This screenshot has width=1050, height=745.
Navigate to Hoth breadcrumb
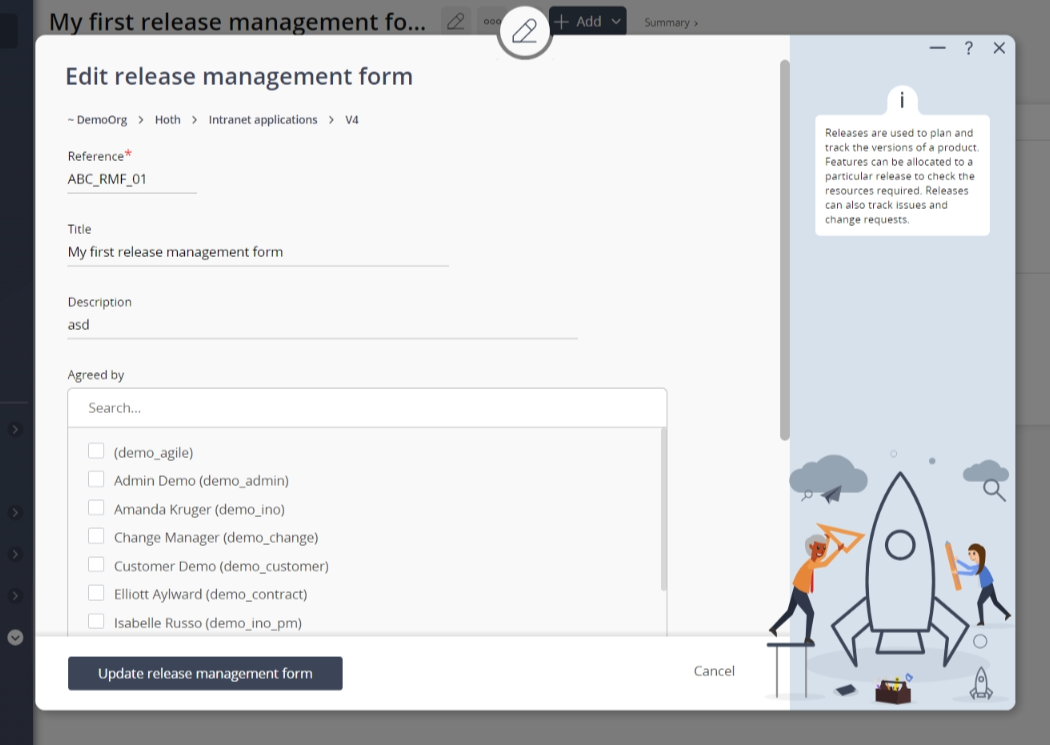[x=167, y=120]
